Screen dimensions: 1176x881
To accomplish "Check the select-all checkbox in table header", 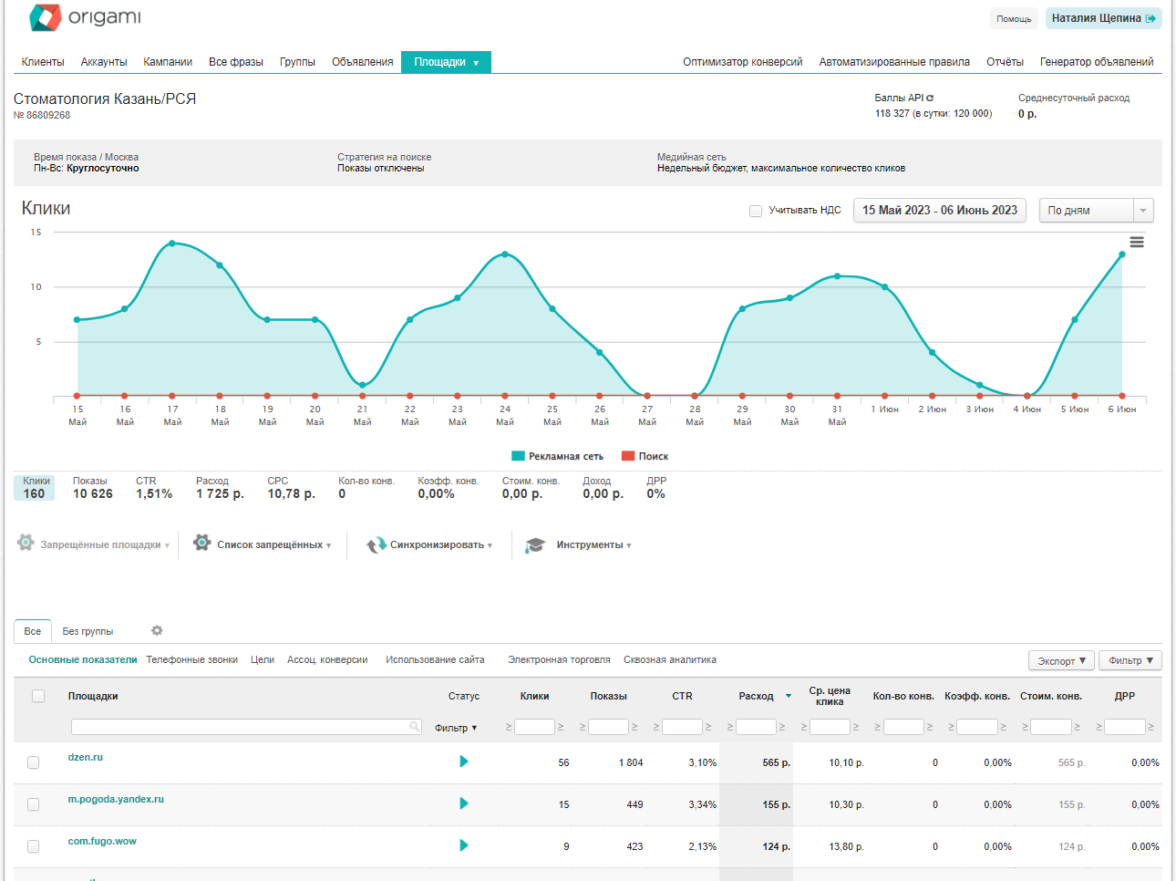I will [39, 696].
